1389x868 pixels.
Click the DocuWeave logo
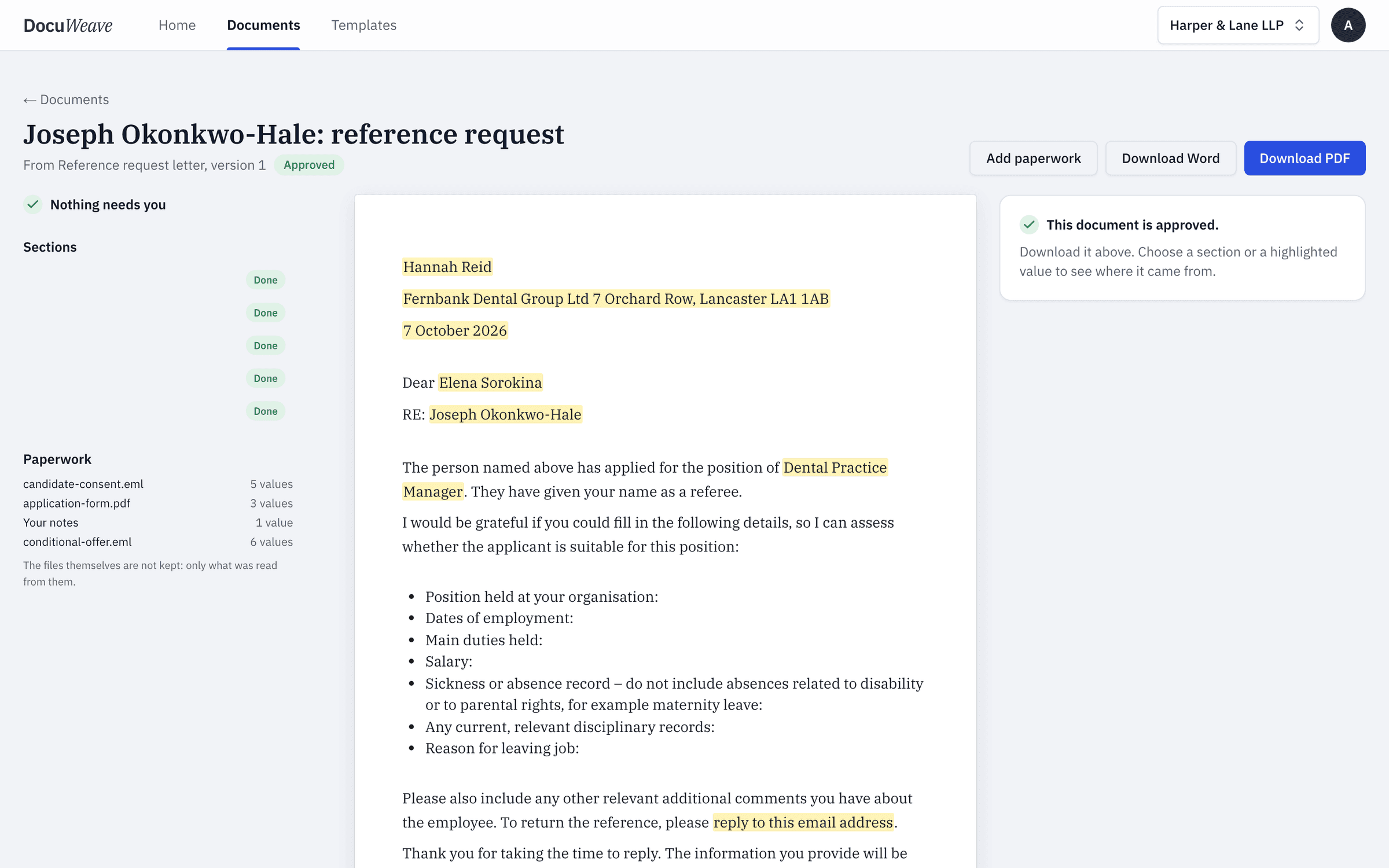(68, 25)
